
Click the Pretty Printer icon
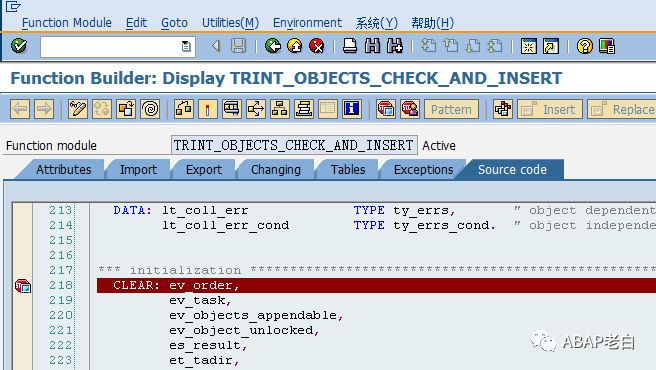502,109
